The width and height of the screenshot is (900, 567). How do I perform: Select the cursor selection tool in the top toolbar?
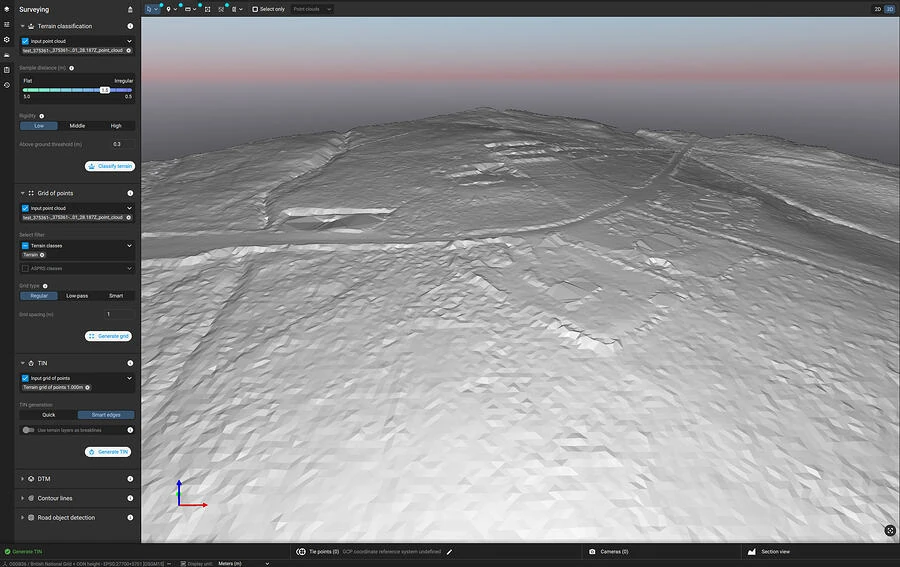coord(149,9)
